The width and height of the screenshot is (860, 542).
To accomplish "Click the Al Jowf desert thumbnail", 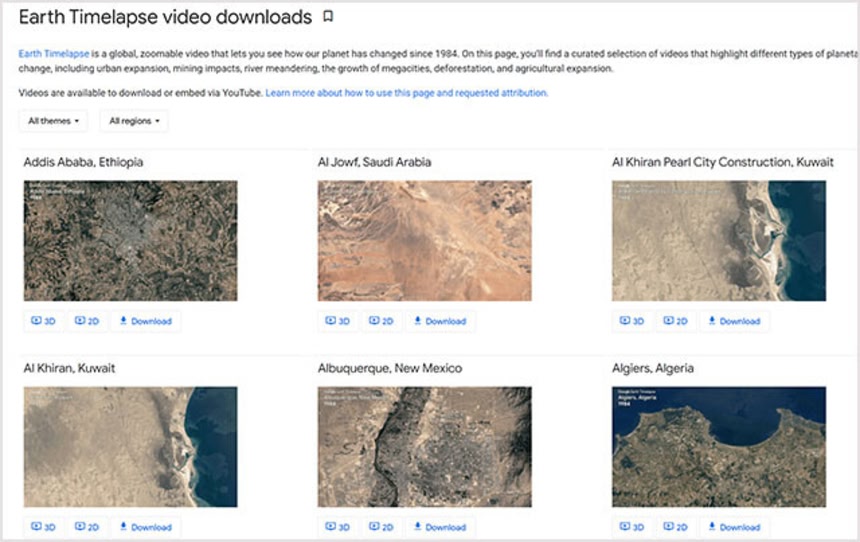I will click(424, 241).
